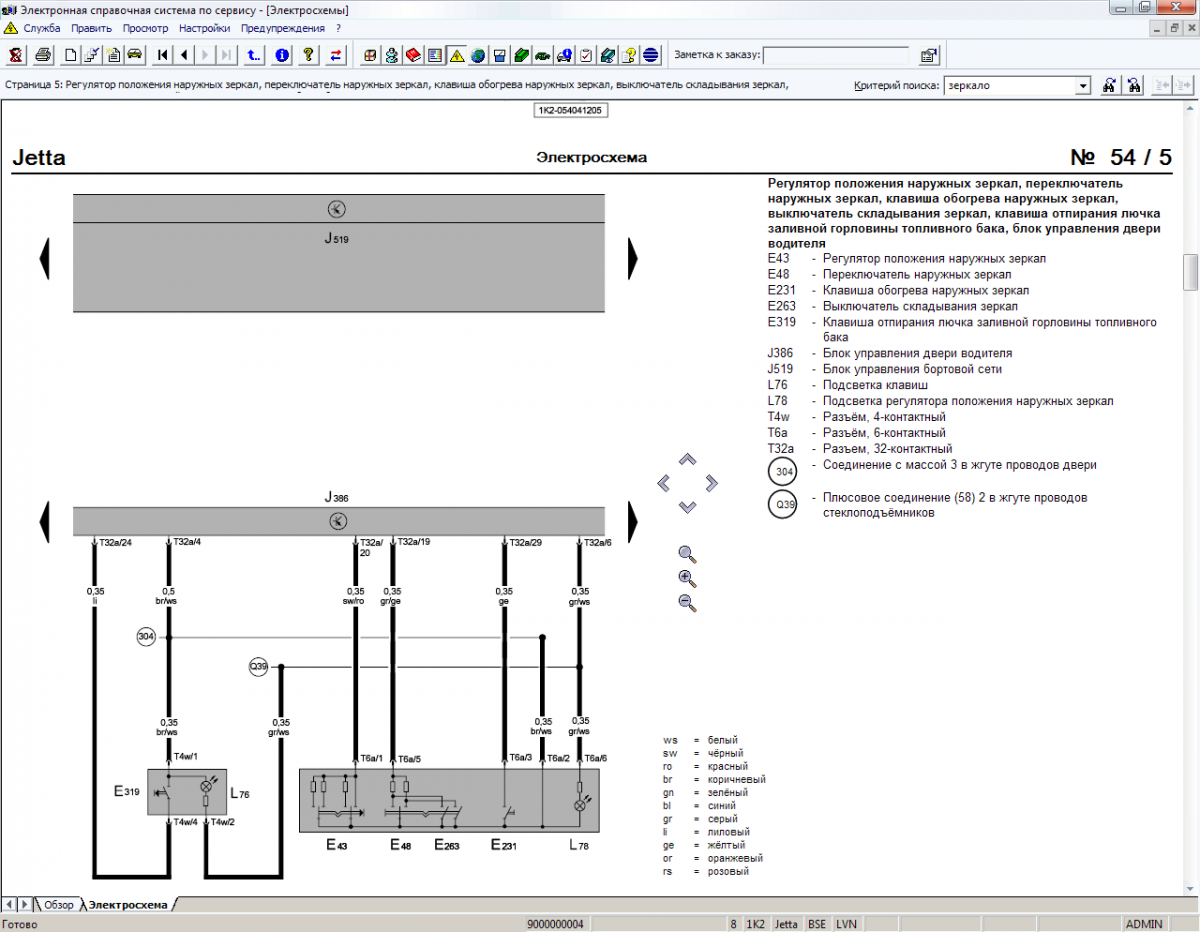Click the 304 ground connection circle in legend
1200x932 pixels.
(782, 473)
